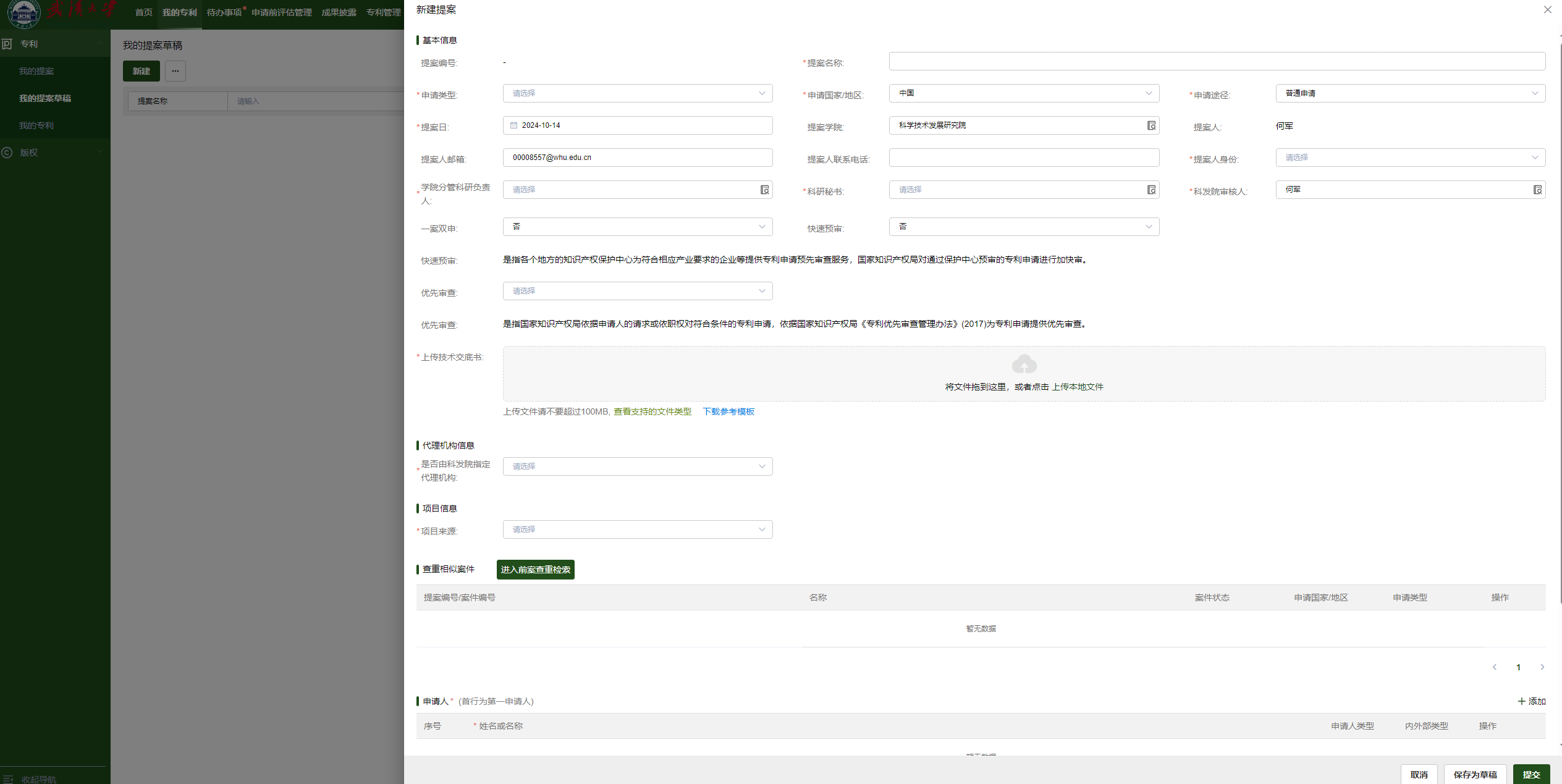Viewport: 1562px width, 784px height.
Task: Open 我的专利 in top navigation
Action: point(179,12)
